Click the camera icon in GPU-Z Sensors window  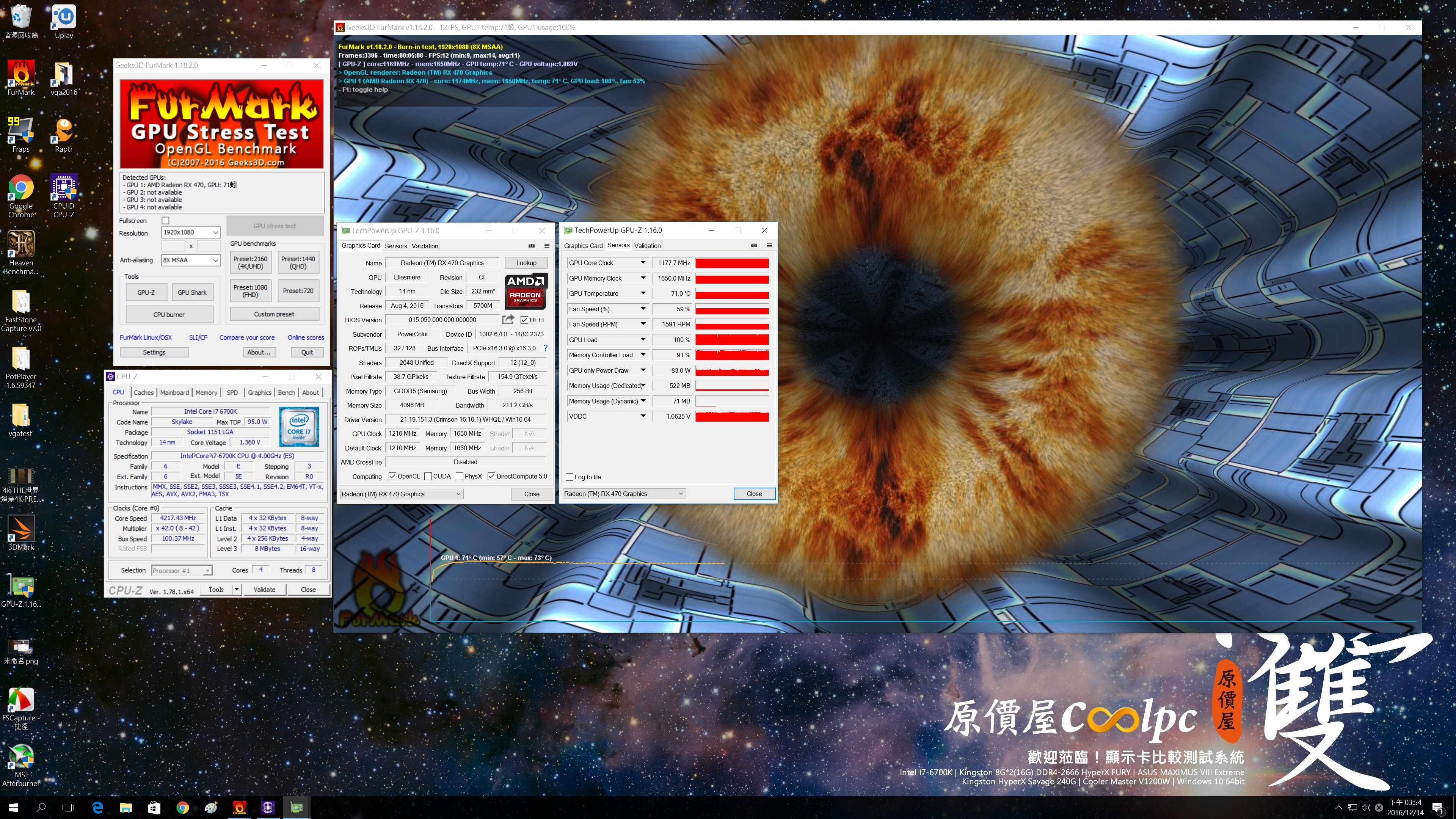pos(754,245)
